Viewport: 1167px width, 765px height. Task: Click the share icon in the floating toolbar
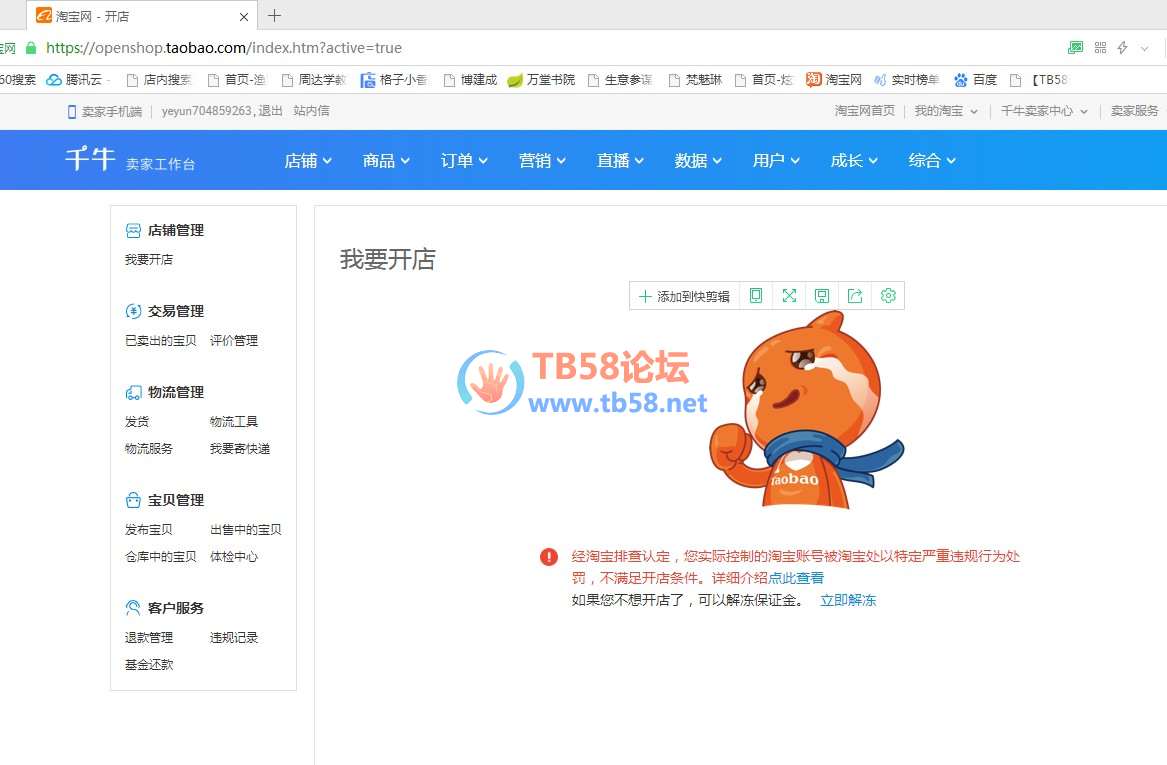pyautogui.click(x=855, y=295)
